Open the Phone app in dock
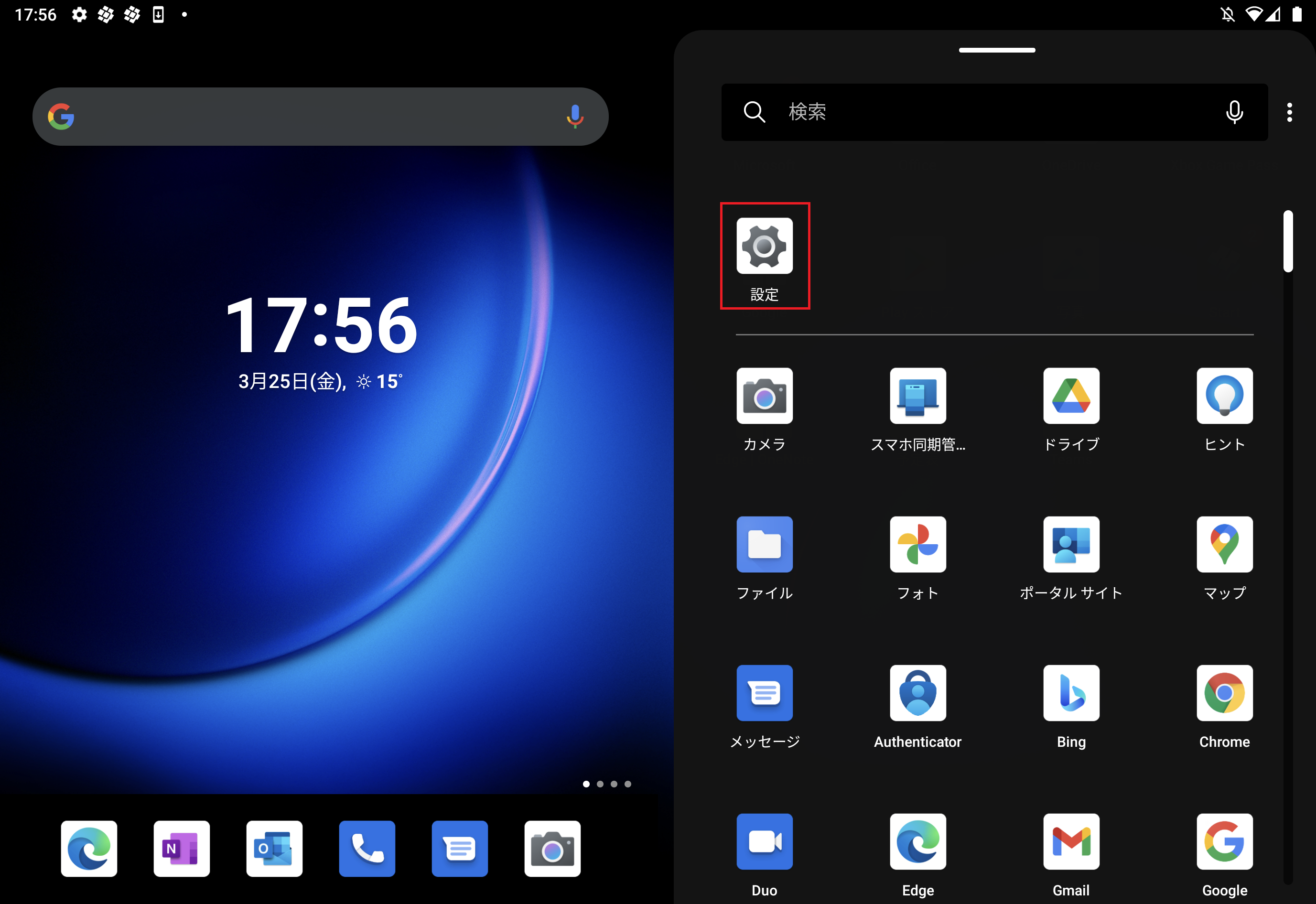 coord(367,849)
